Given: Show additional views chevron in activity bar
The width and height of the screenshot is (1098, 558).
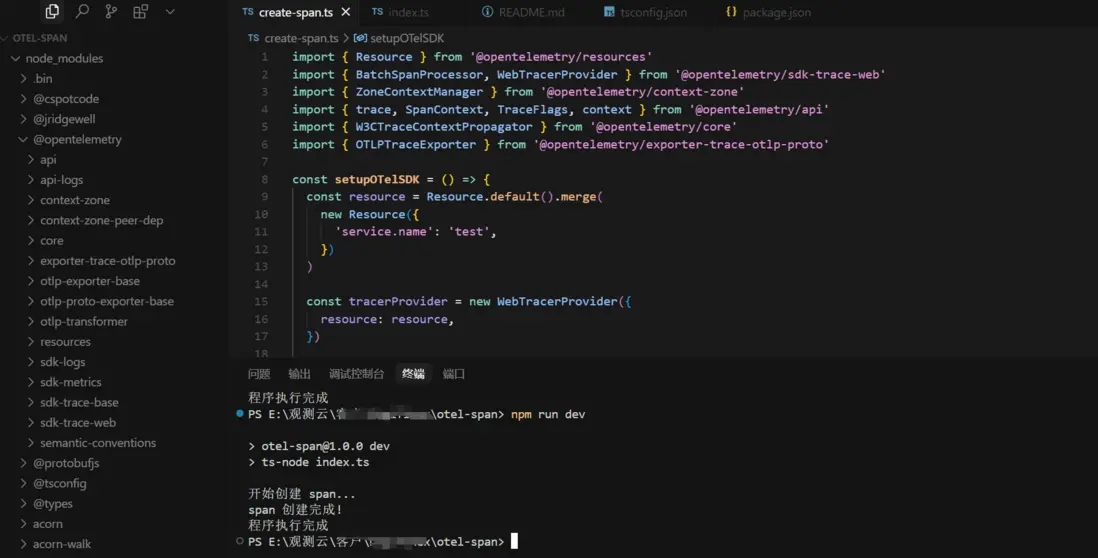Looking at the screenshot, I should [170, 11].
